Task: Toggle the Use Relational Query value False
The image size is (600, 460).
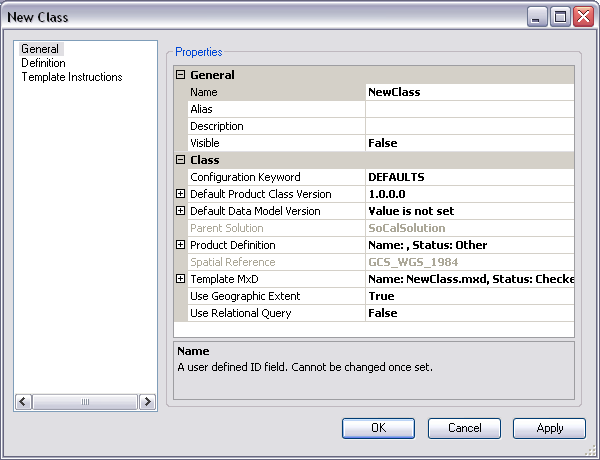Action: point(469,313)
